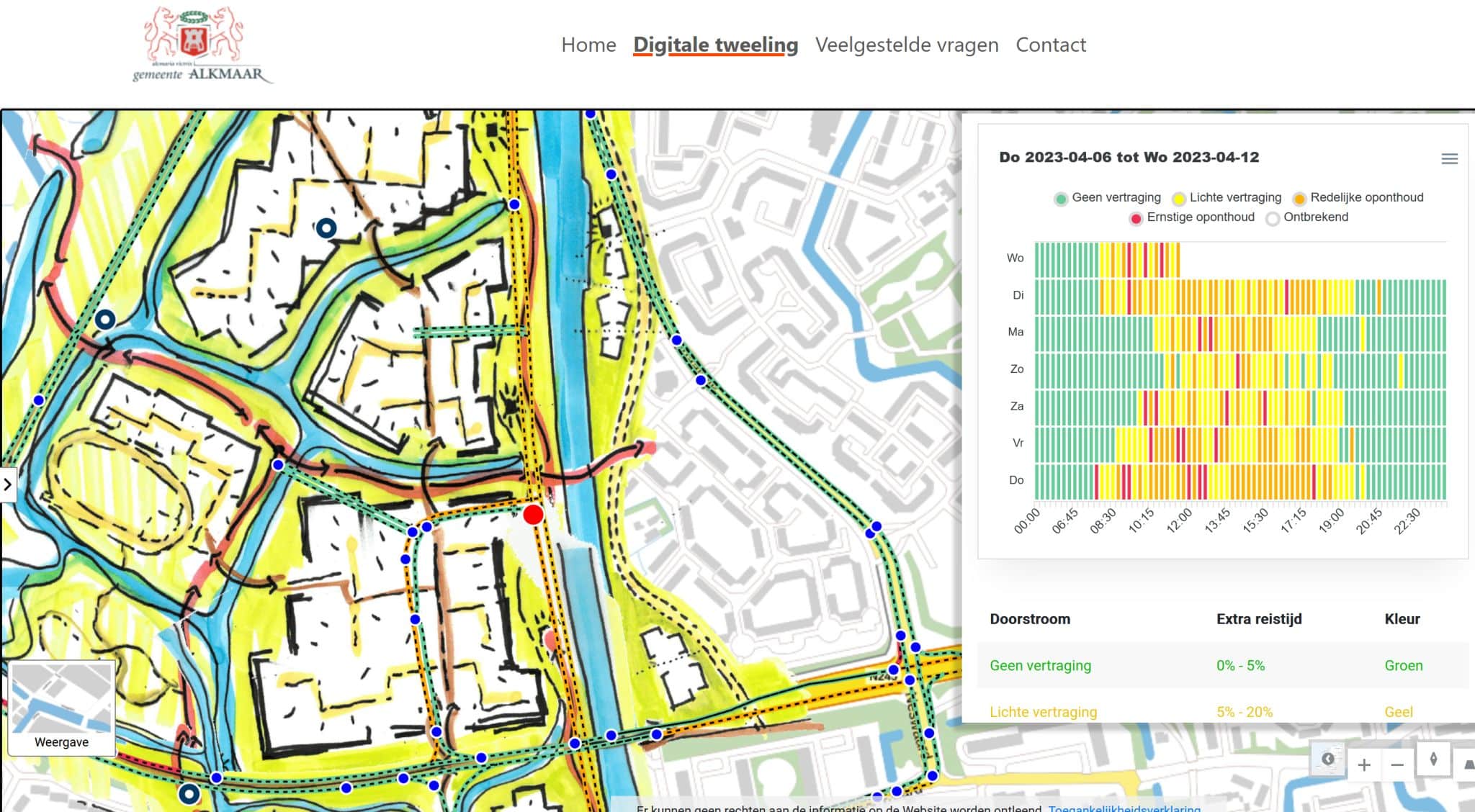Image resolution: width=1475 pixels, height=812 pixels.
Task: Click the Geel table cell
Action: (x=1399, y=712)
